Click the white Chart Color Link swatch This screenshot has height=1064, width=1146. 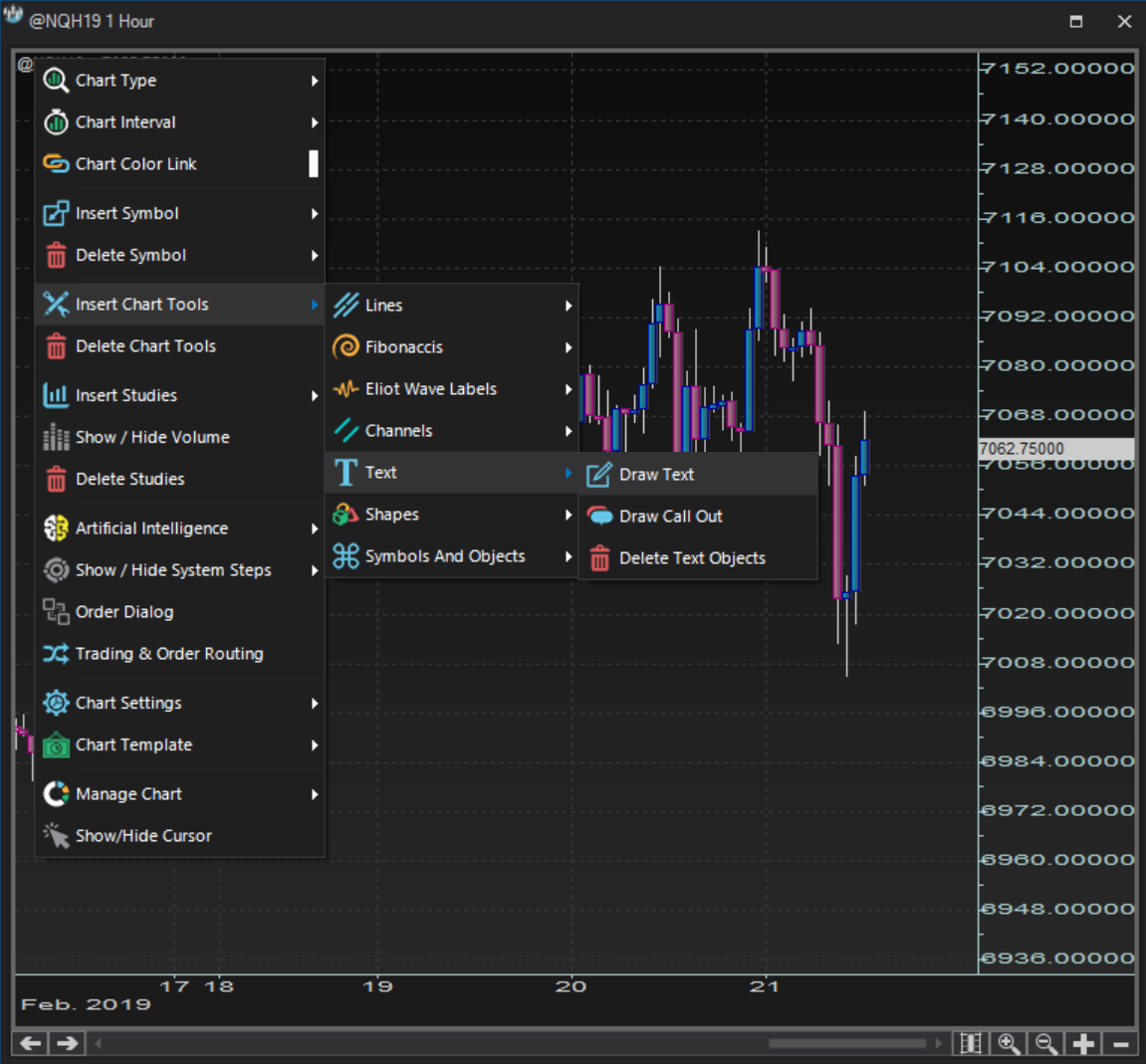314,163
